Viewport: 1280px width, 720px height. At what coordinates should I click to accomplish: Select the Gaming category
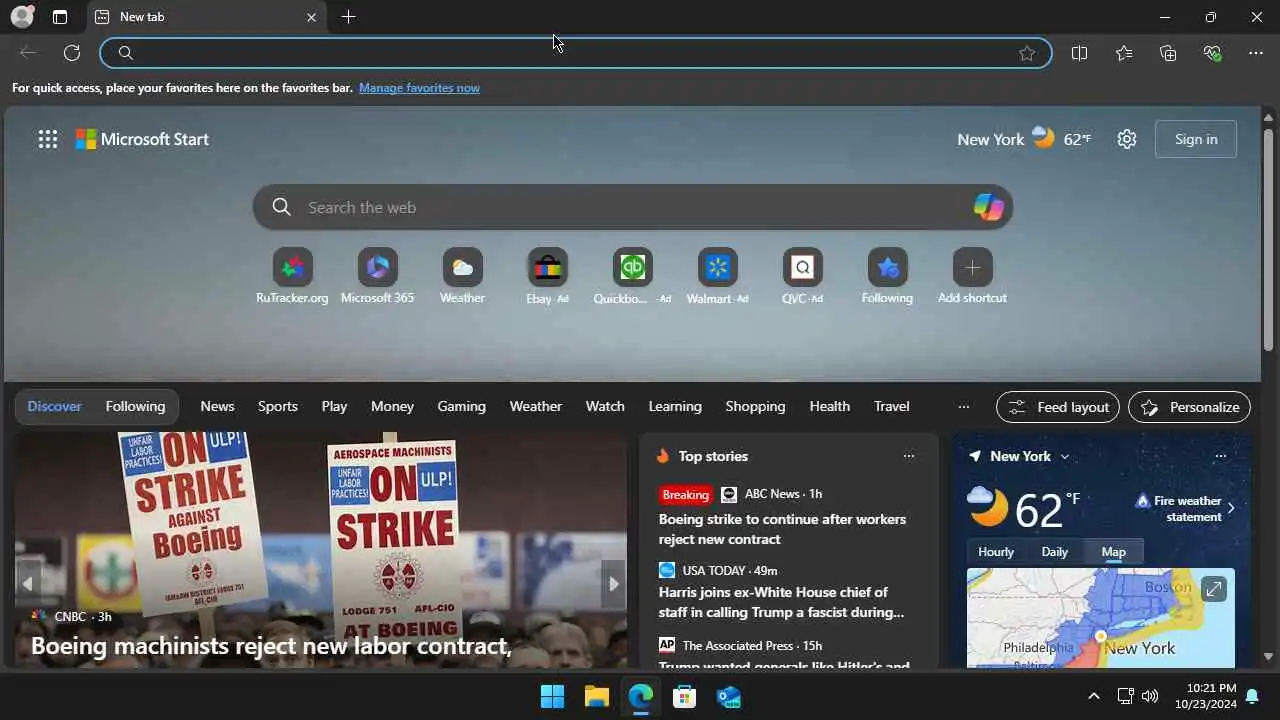point(461,406)
